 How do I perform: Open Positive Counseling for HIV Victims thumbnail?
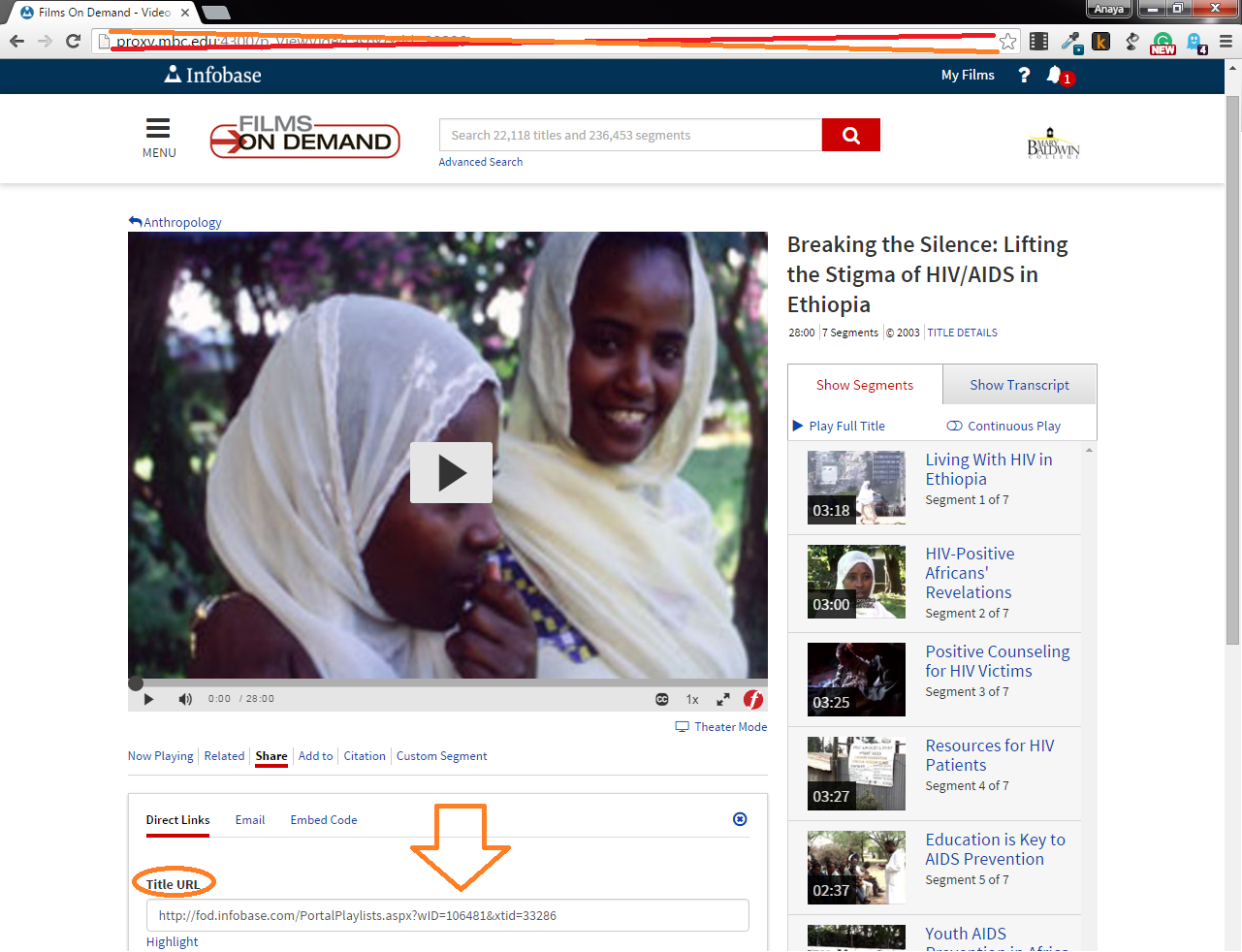click(x=856, y=680)
